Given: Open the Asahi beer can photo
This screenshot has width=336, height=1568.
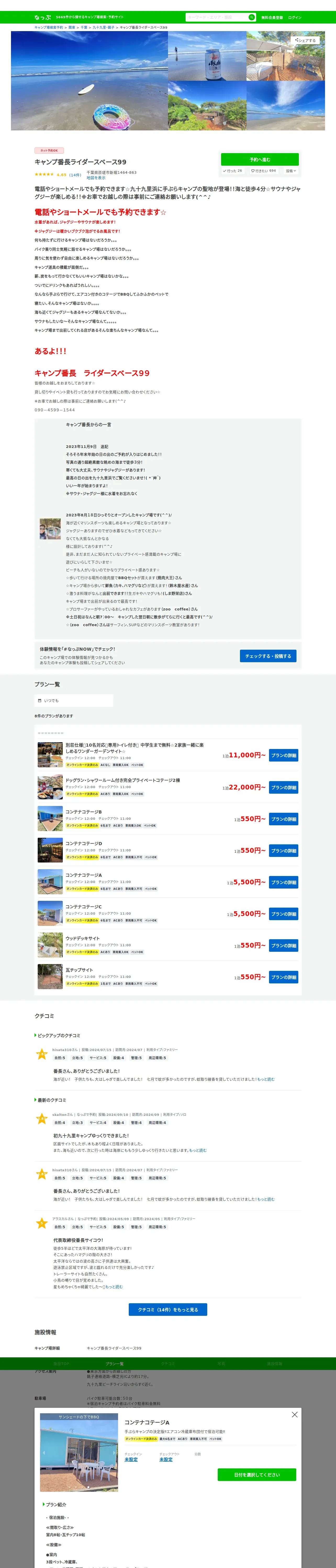Looking at the screenshot, I should pos(207,56).
